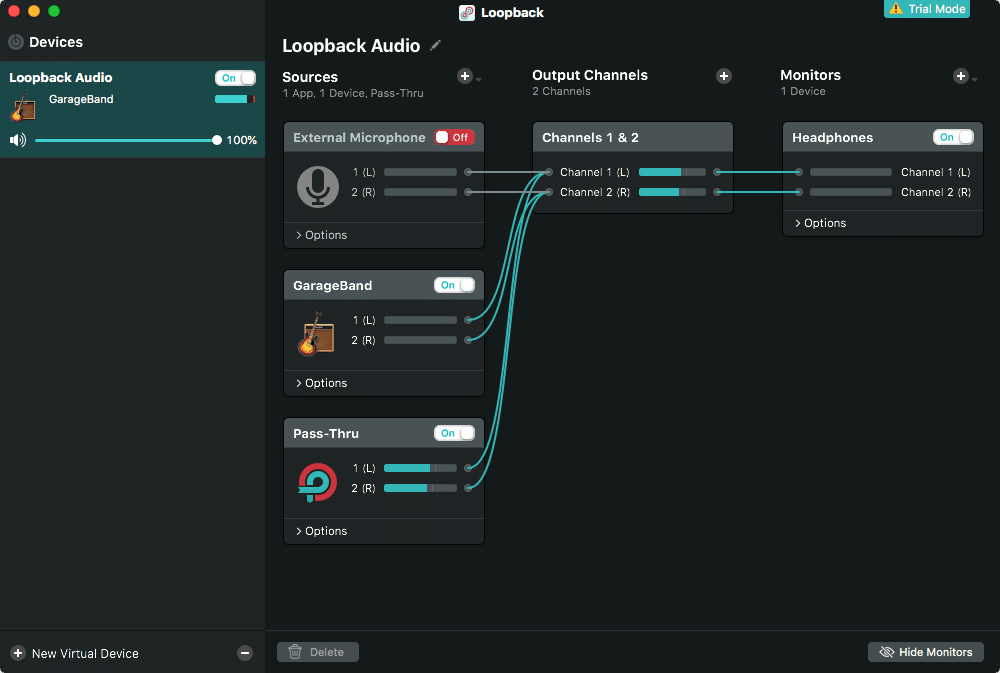Select GarageBand 2 (R) output connector
Image resolution: width=1000 pixels, height=673 pixels.
coord(468,340)
